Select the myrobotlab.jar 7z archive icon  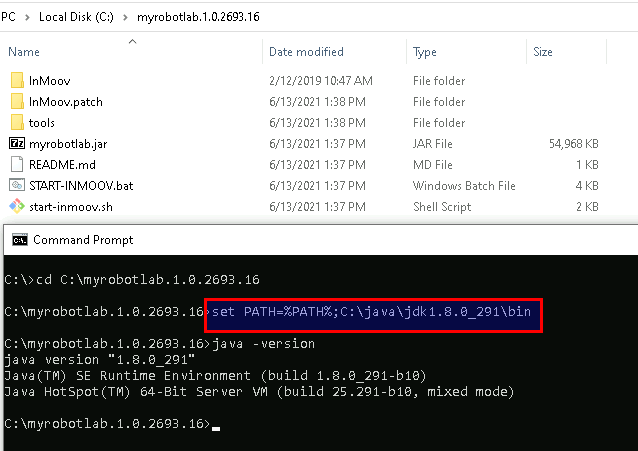(x=17, y=143)
